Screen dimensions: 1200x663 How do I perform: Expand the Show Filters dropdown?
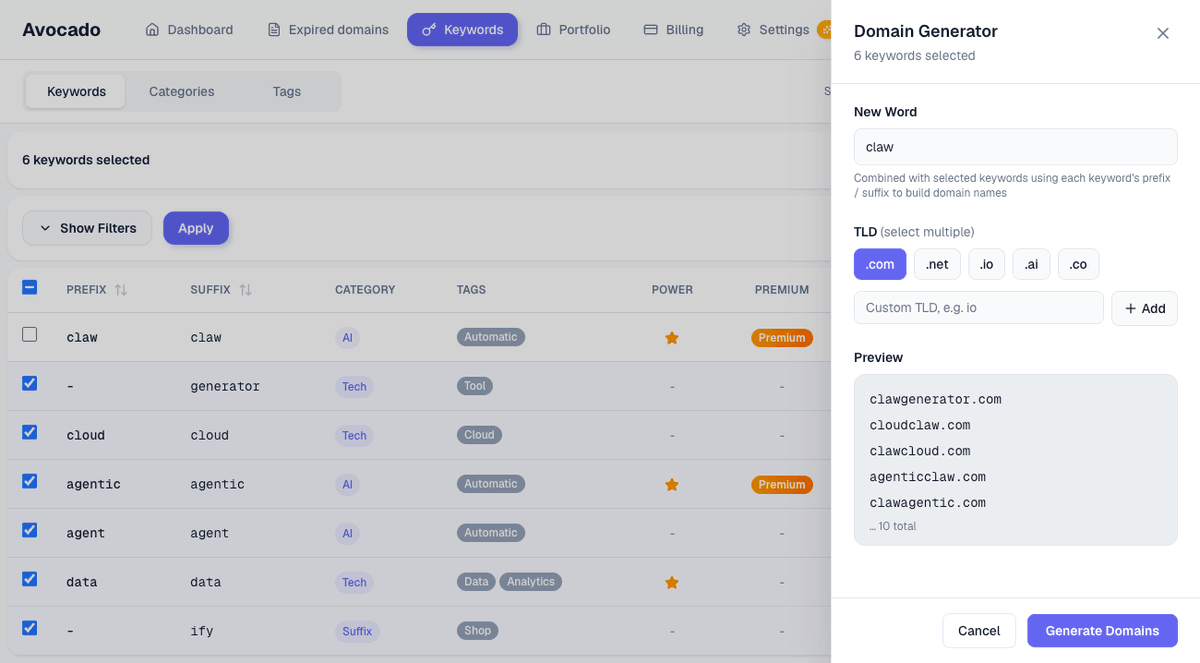point(87,228)
